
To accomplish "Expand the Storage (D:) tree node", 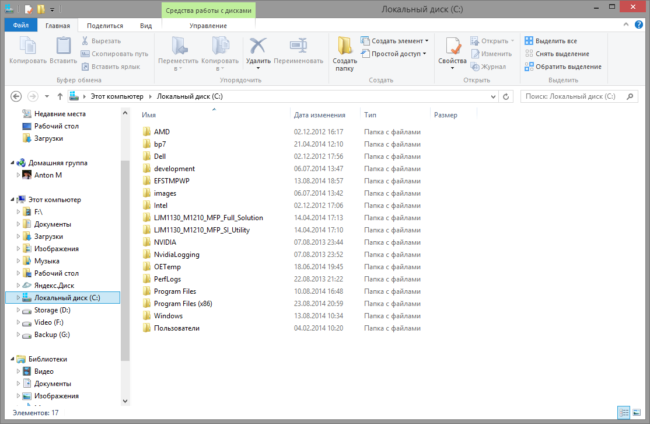I will [x=18, y=310].
